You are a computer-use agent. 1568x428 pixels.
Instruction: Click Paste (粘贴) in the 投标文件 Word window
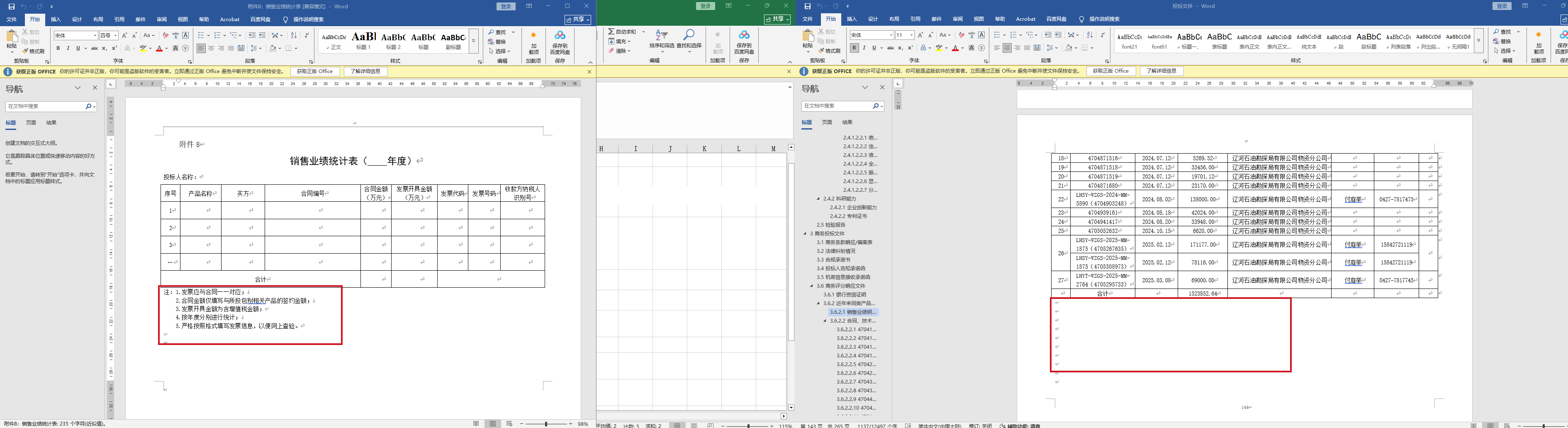point(808,40)
